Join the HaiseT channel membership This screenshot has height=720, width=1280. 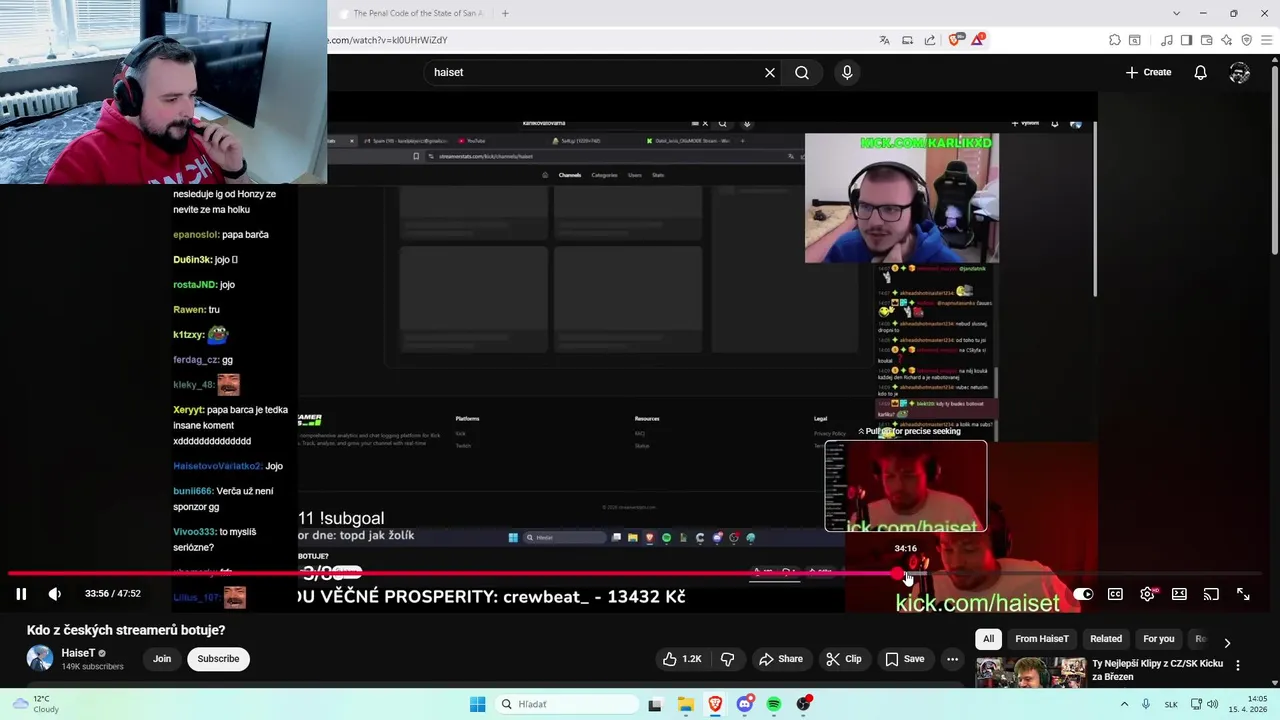(162, 659)
